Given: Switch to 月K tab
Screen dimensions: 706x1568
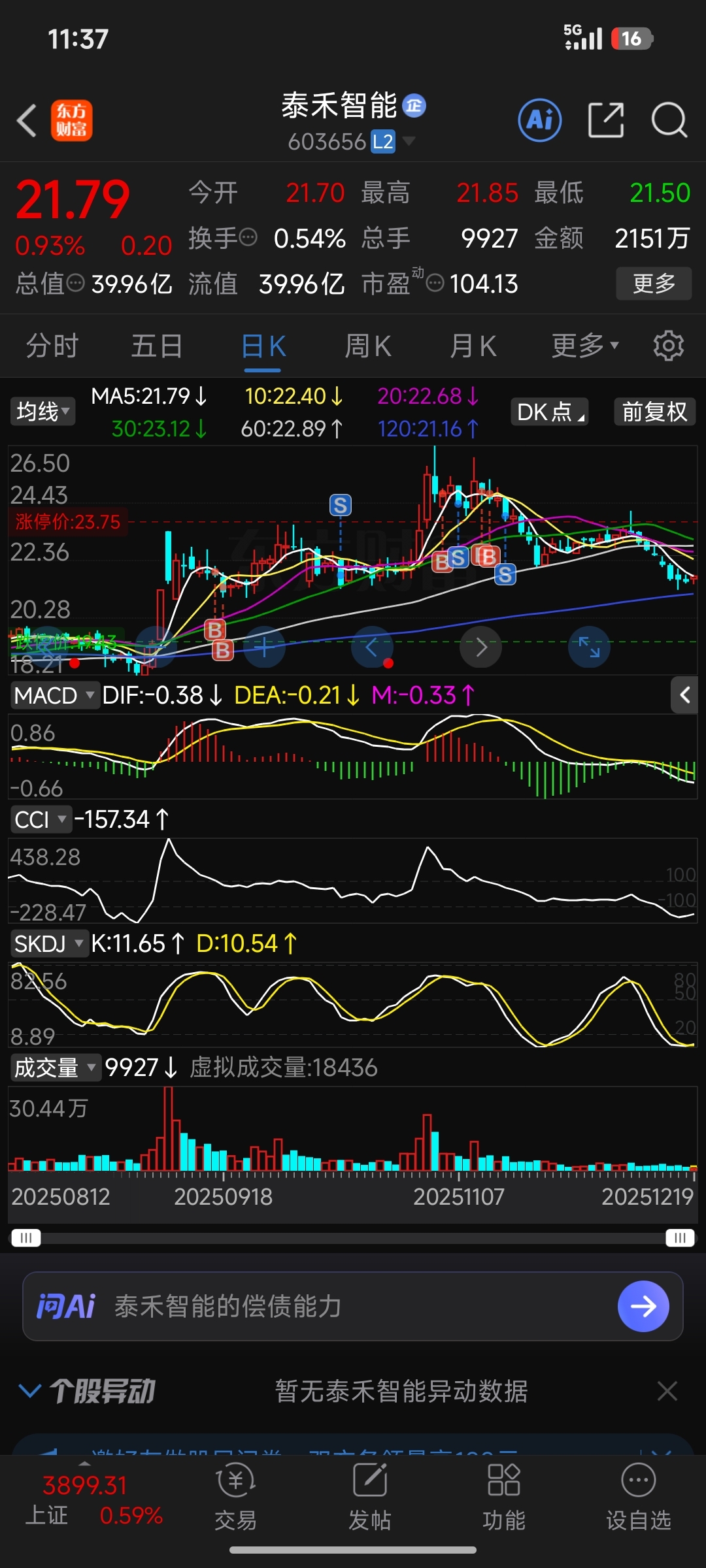Looking at the screenshot, I should (x=473, y=346).
